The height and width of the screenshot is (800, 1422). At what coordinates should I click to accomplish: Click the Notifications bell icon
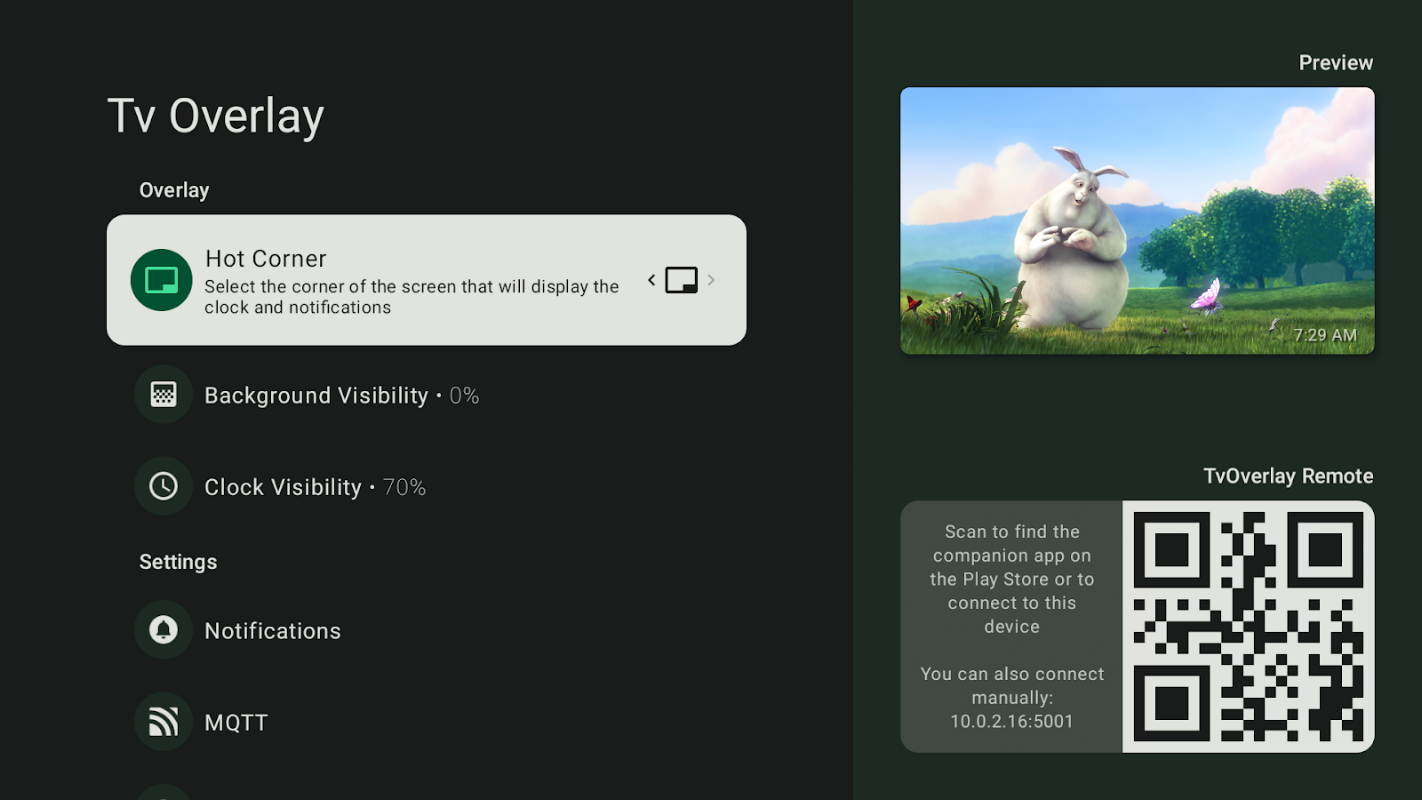(x=163, y=630)
